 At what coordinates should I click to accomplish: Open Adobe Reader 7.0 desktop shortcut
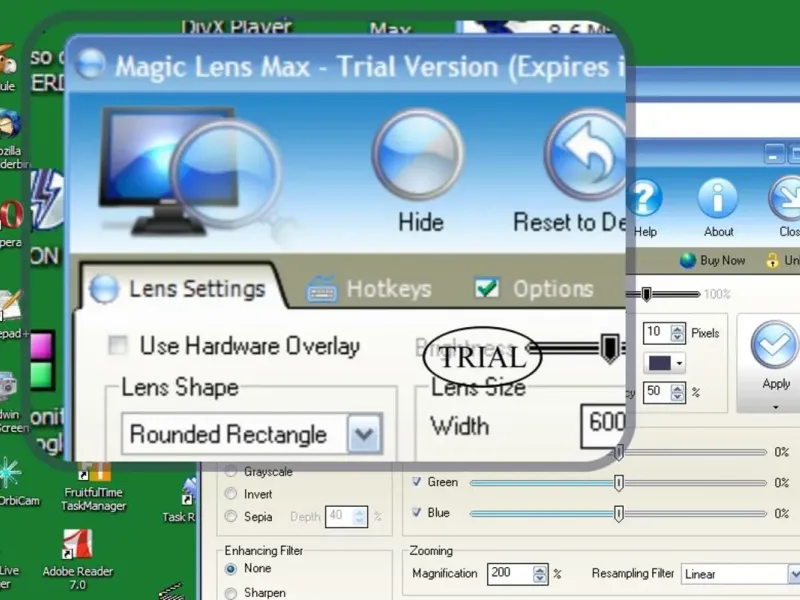click(78, 560)
